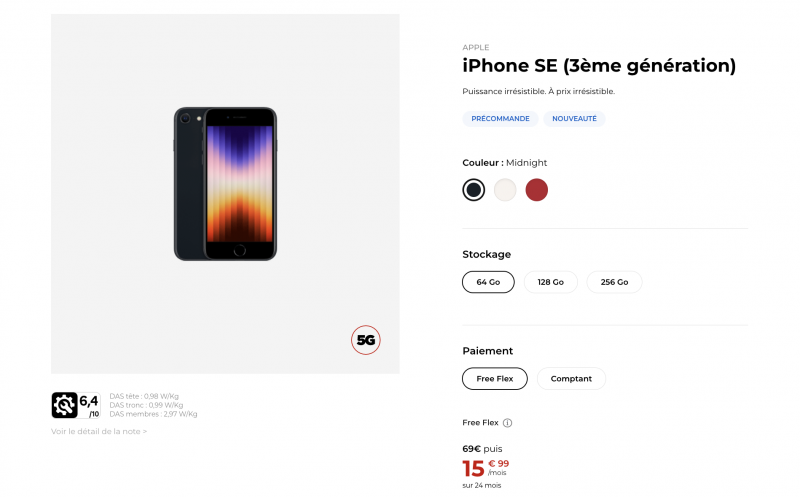This screenshot has height=497, width=800.
Task: Select Free Flex payment option
Action: [494, 379]
